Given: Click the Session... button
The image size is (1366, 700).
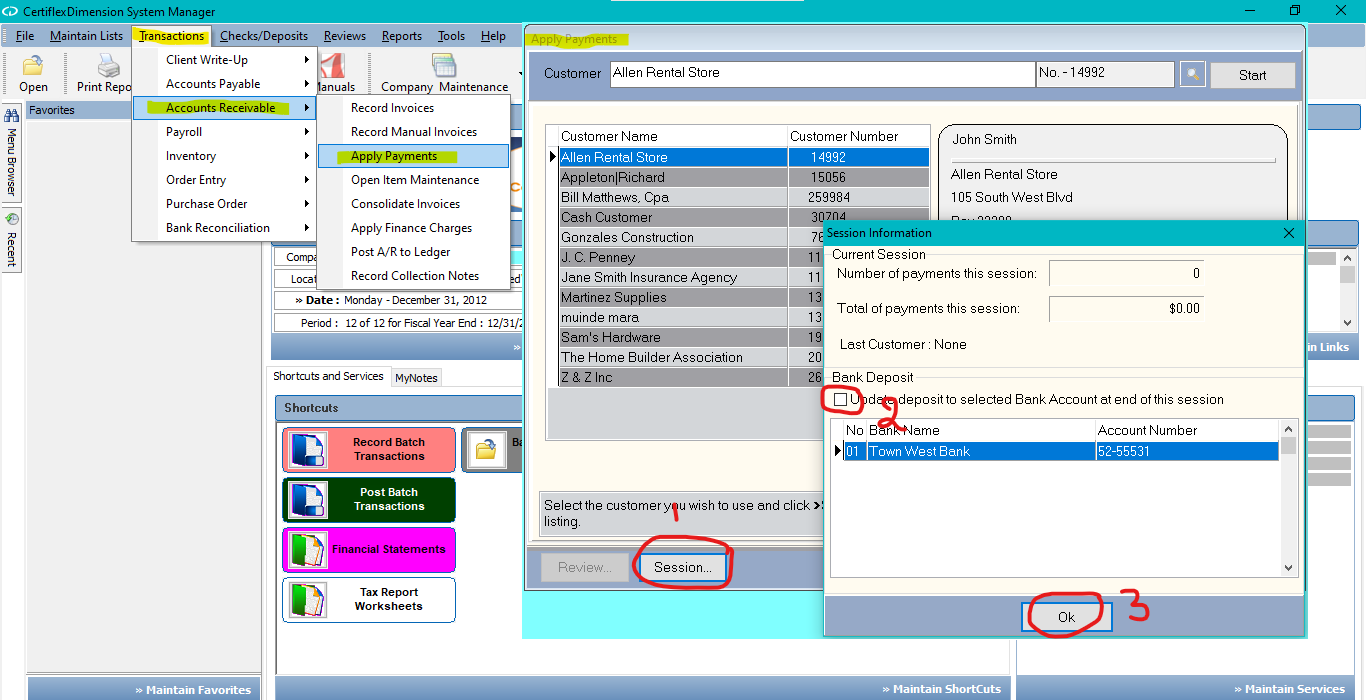Looking at the screenshot, I should (683, 567).
